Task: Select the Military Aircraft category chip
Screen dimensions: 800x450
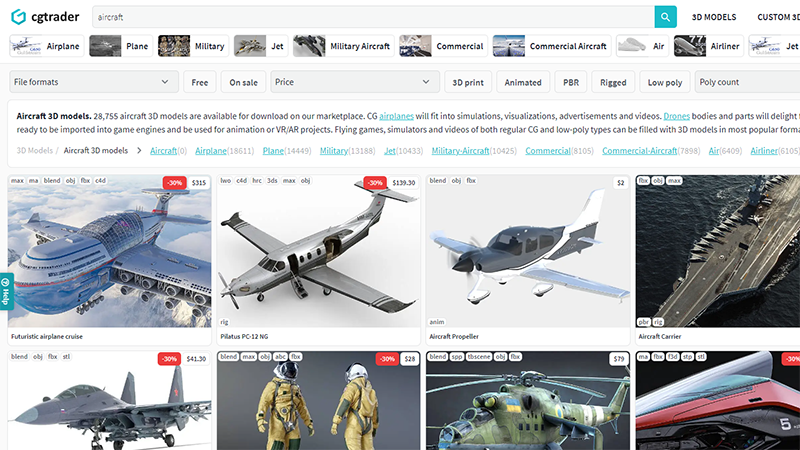Action: coord(343,46)
